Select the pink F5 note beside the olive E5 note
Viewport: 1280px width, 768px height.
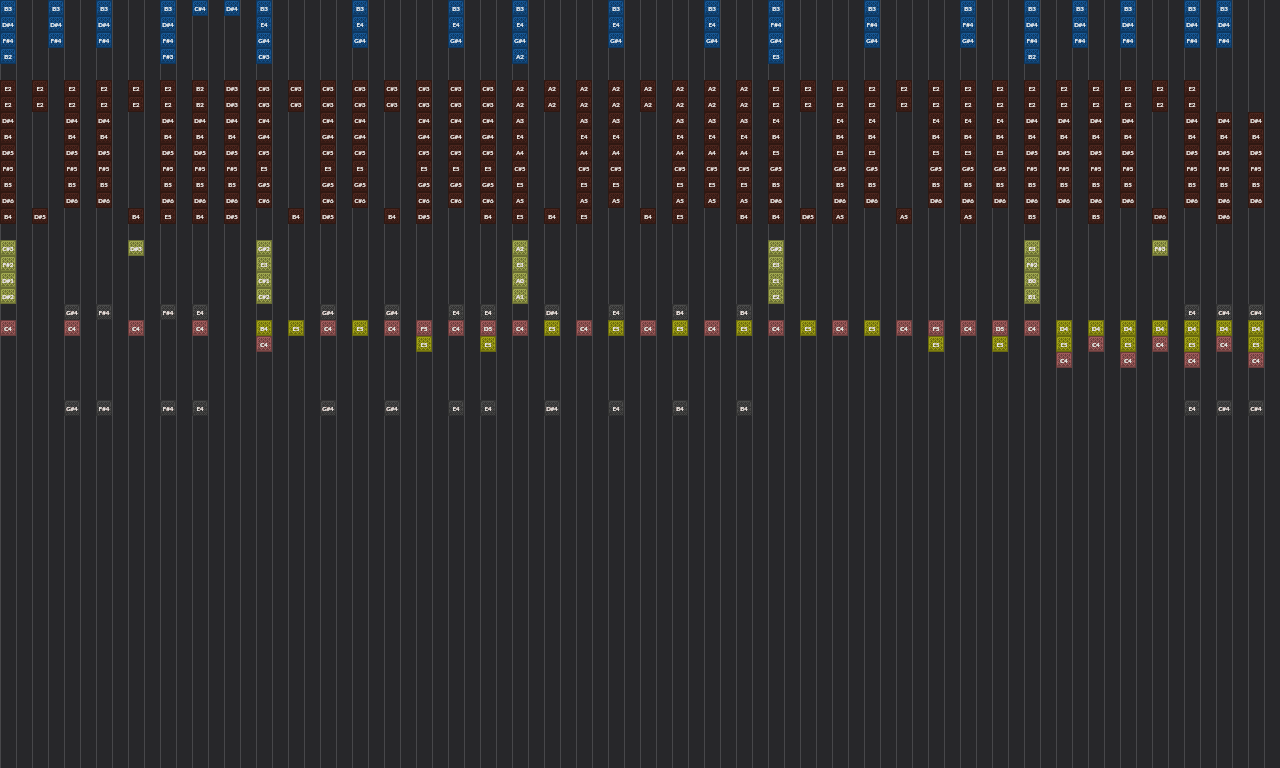423,328
